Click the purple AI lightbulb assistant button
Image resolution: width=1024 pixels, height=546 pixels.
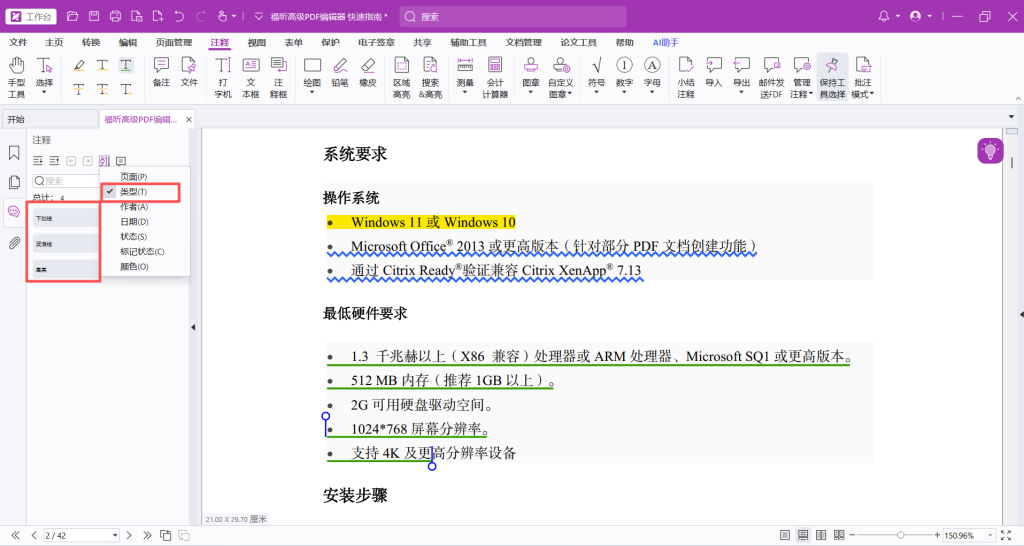tap(990, 151)
